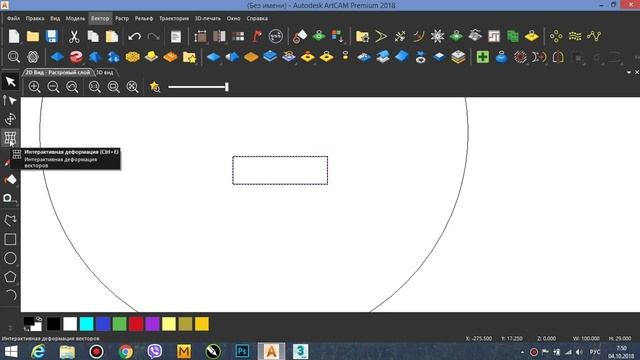Click the New model file icon
This screenshot has height=360, width=640.
14,36
